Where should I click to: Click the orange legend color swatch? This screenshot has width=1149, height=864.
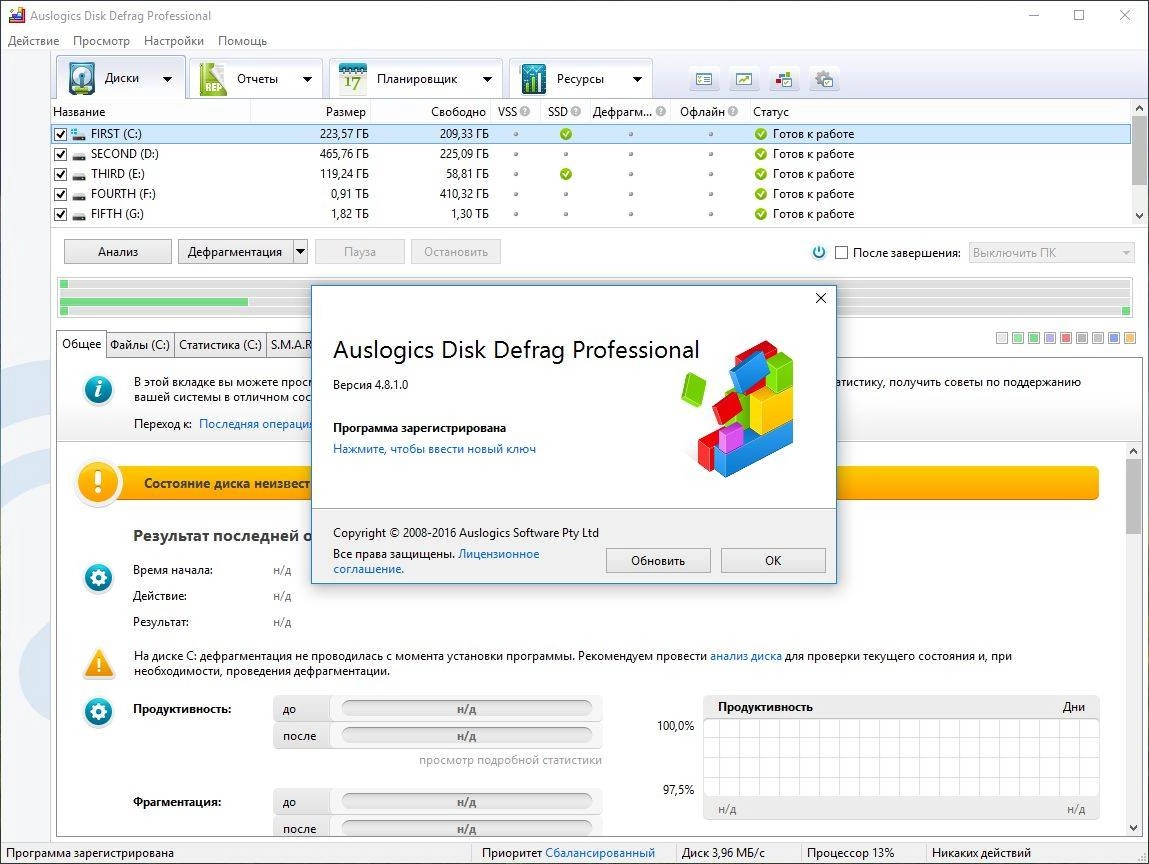(1130, 338)
